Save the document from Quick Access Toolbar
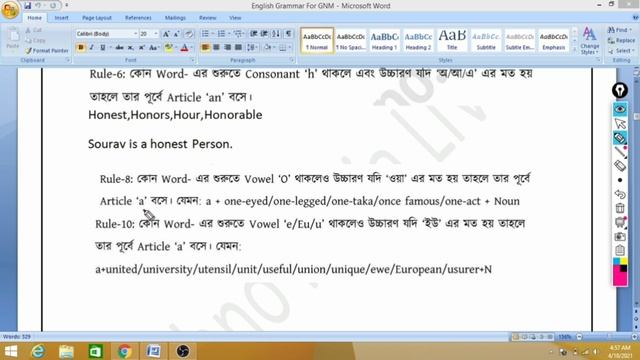Image resolution: width=640 pixels, height=360 pixels. click(x=28, y=5)
